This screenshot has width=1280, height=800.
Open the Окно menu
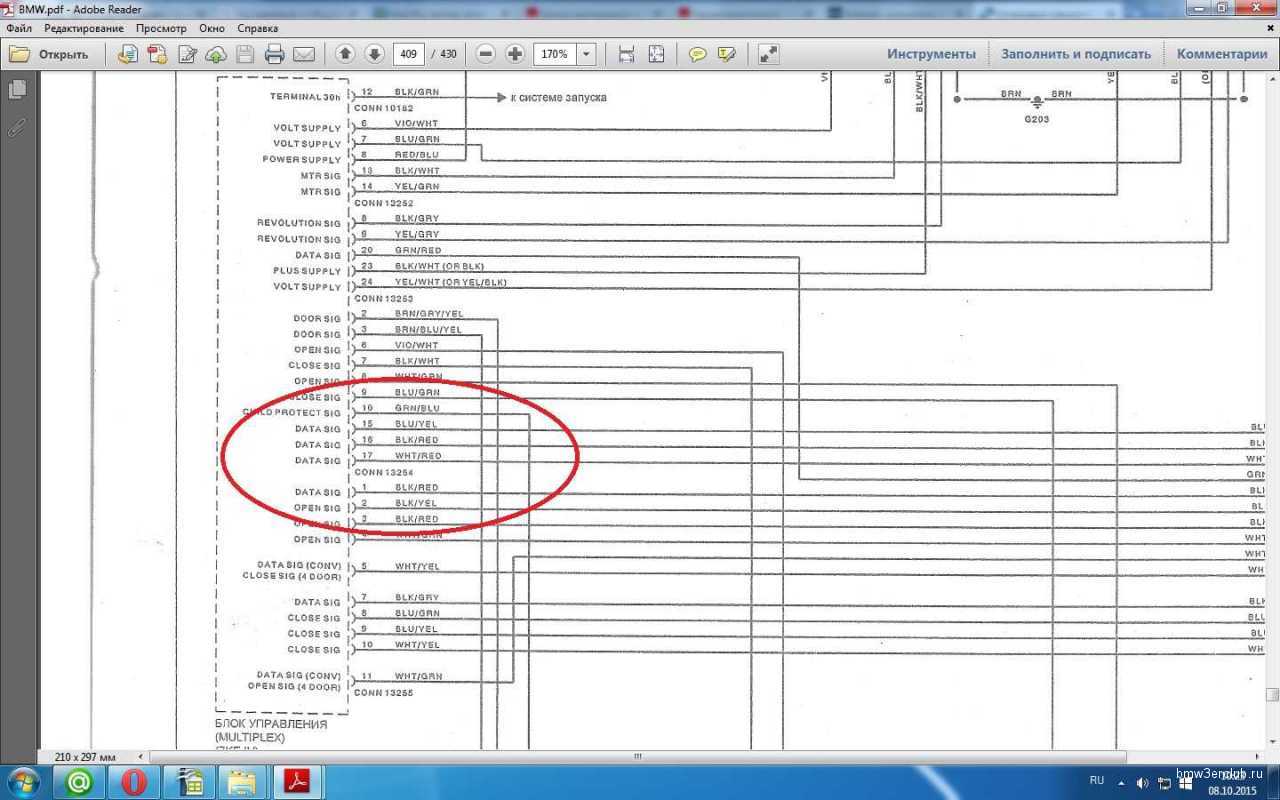click(212, 28)
